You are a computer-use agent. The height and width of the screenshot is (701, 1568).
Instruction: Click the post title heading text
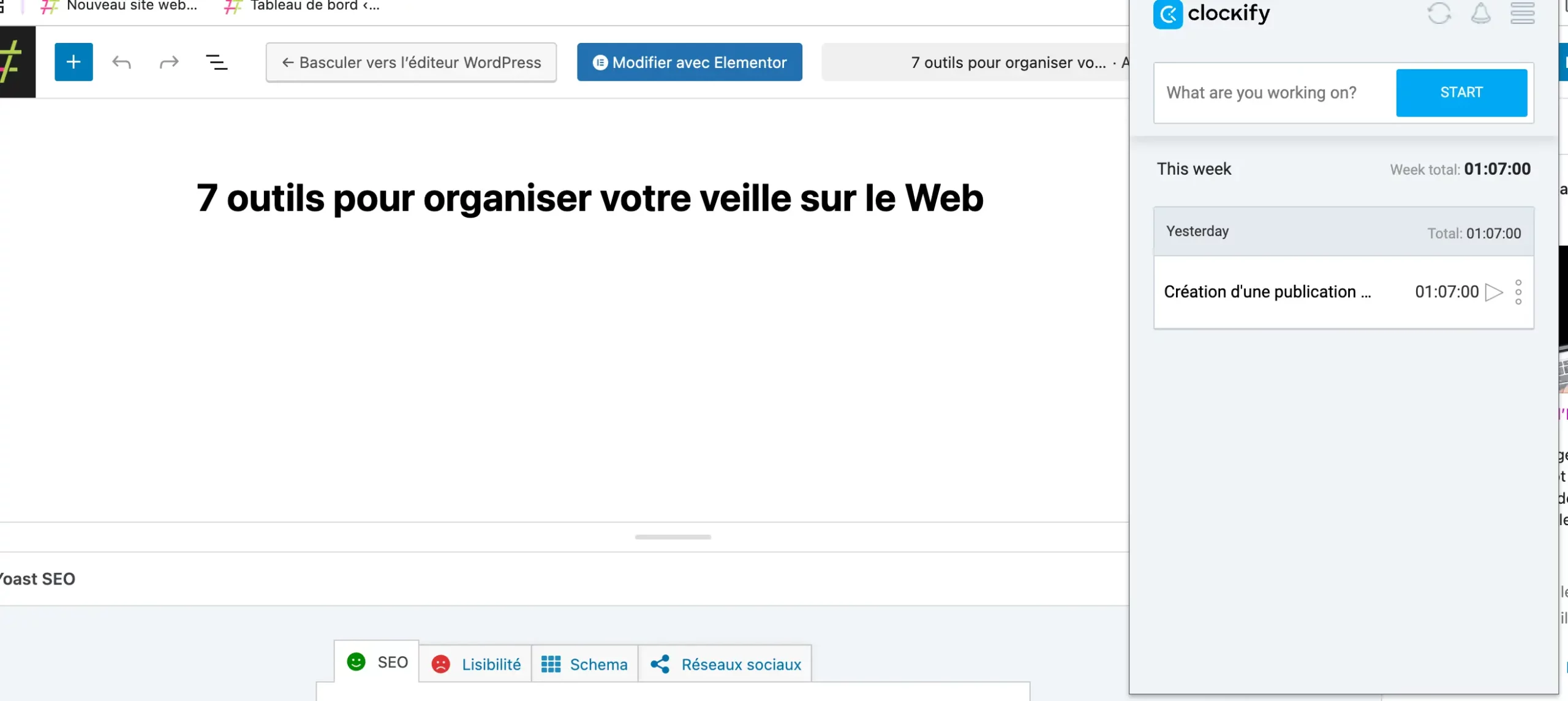(589, 199)
